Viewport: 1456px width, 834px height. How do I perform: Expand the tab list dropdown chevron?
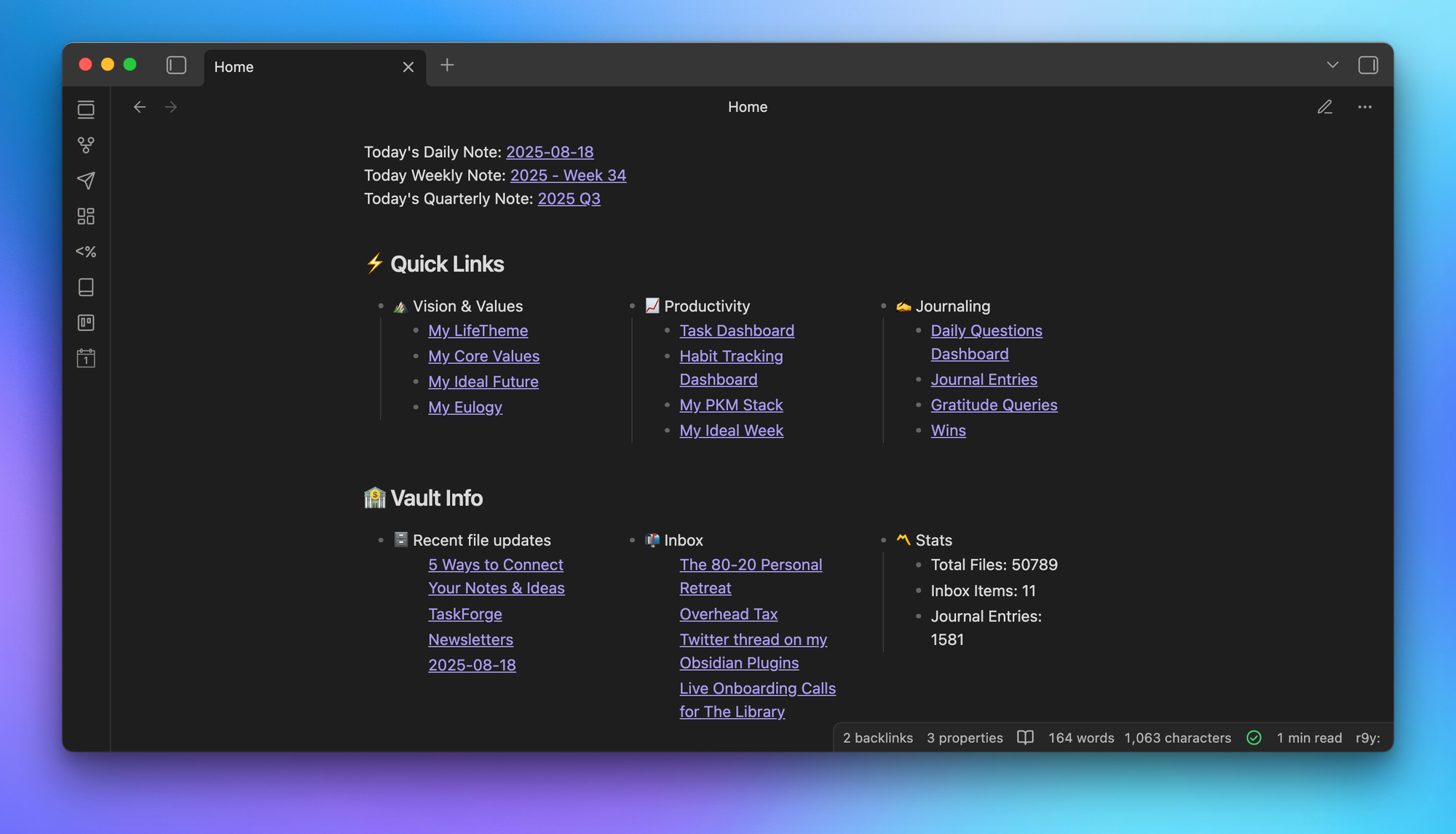tap(1332, 65)
